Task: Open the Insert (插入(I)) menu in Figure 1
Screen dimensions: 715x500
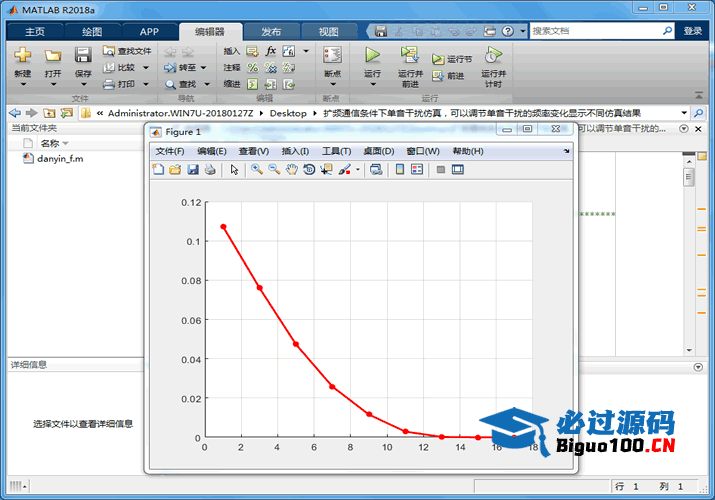Action: 295,151
